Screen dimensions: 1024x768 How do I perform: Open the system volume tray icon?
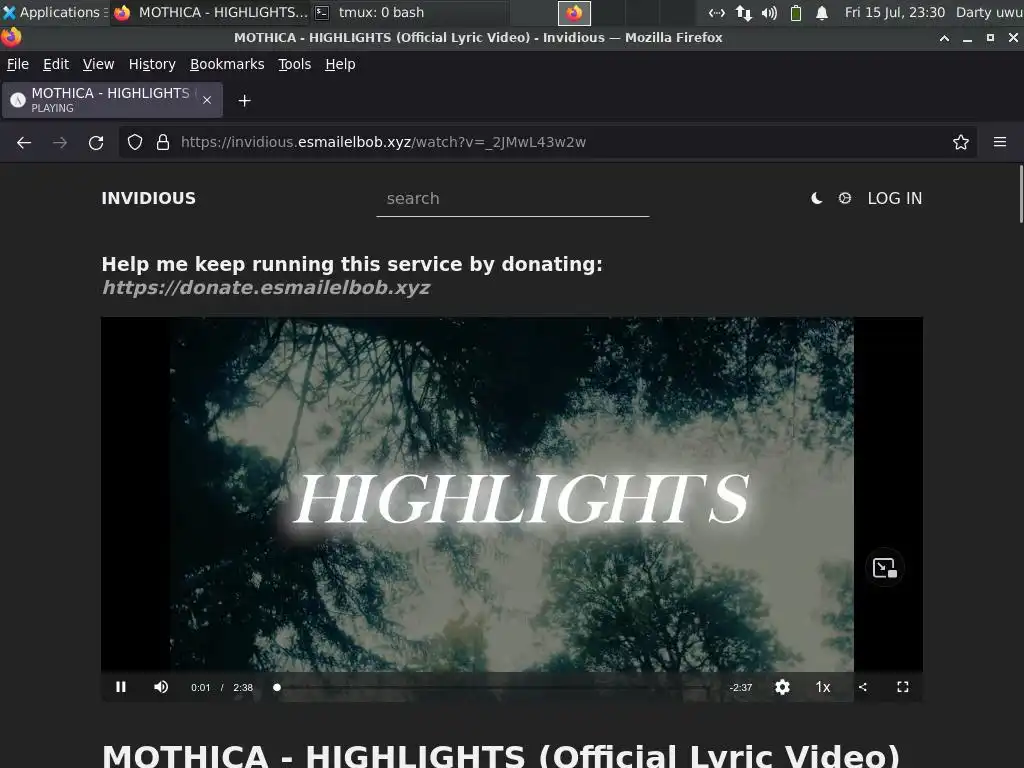[x=769, y=12]
